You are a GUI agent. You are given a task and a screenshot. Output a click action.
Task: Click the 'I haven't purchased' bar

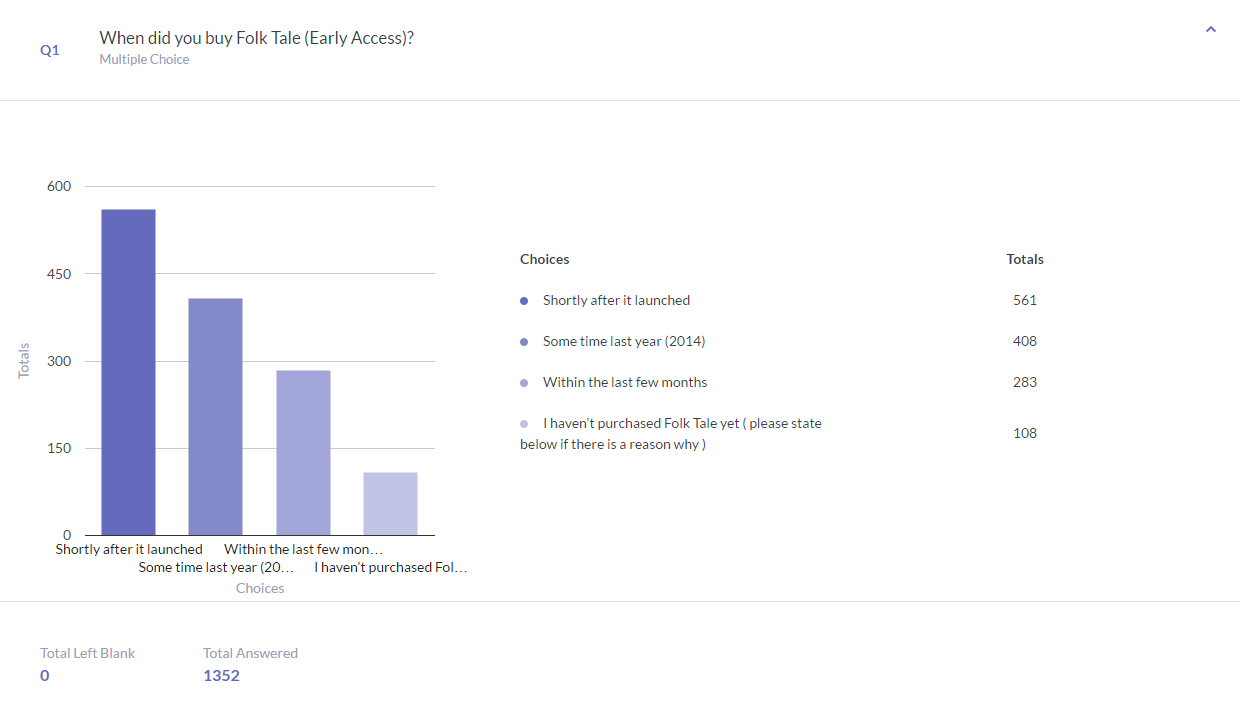[391, 504]
